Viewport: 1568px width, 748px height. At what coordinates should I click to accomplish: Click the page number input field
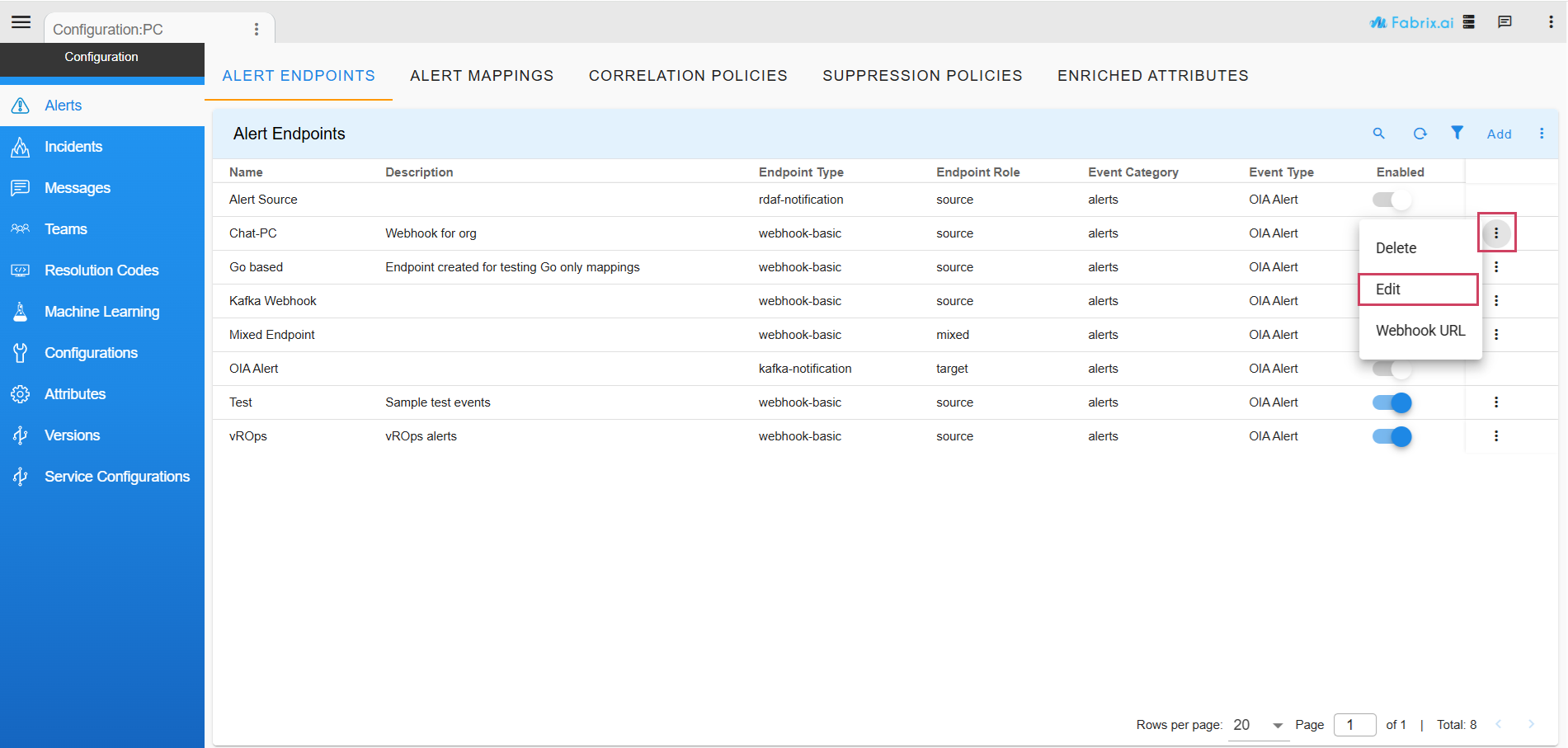1355,725
